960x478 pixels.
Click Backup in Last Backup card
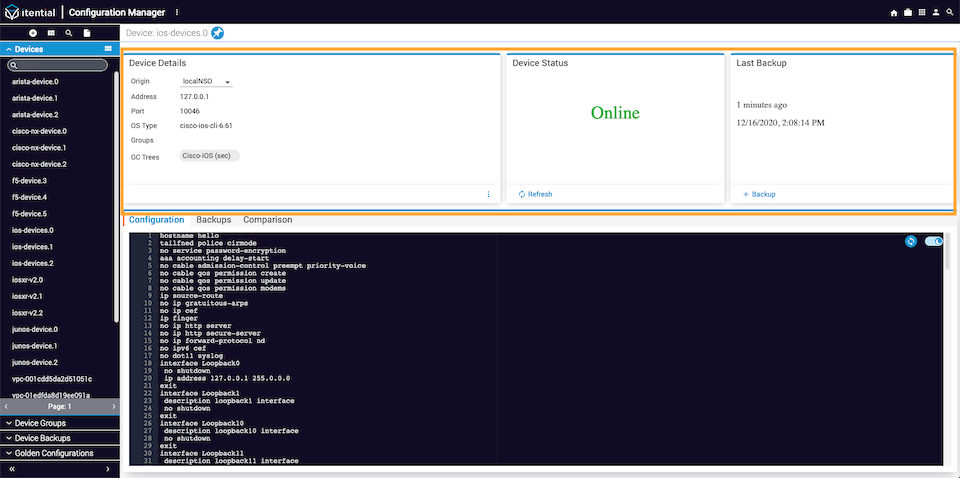point(759,194)
